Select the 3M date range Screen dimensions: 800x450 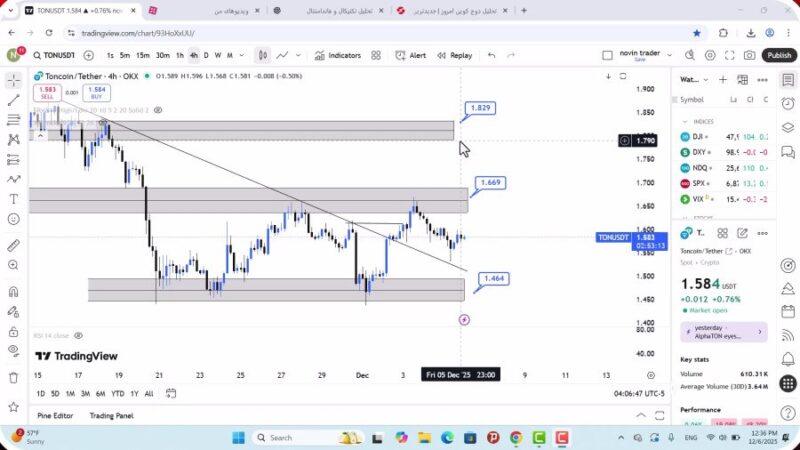[x=84, y=394]
